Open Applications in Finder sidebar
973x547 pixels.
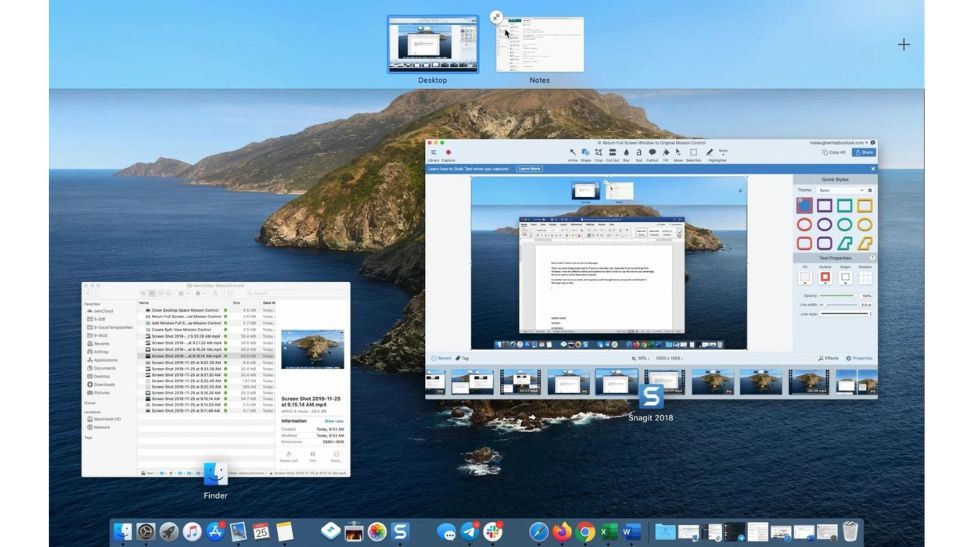[102, 360]
